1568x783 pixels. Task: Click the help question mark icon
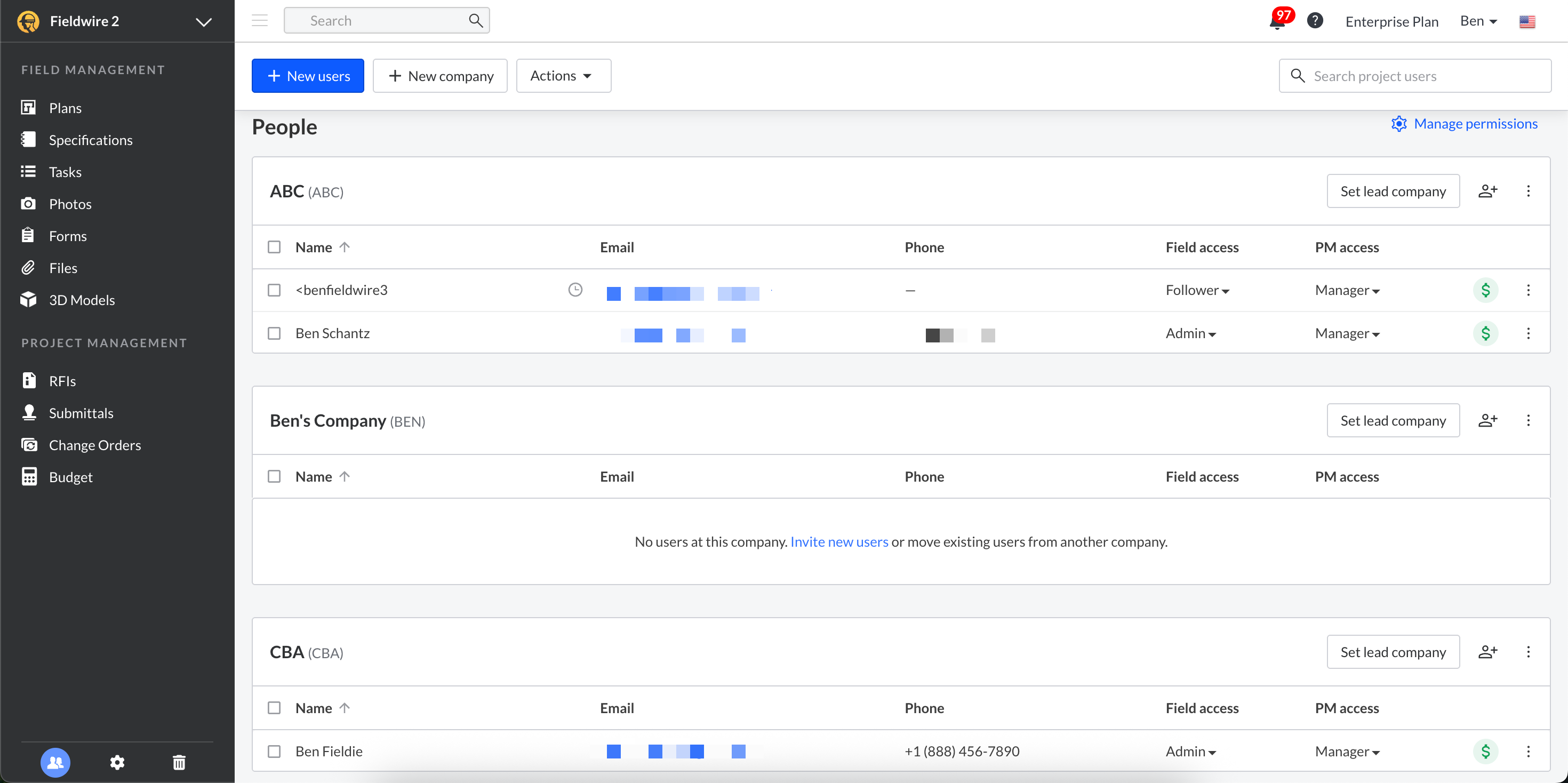coord(1315,21)
